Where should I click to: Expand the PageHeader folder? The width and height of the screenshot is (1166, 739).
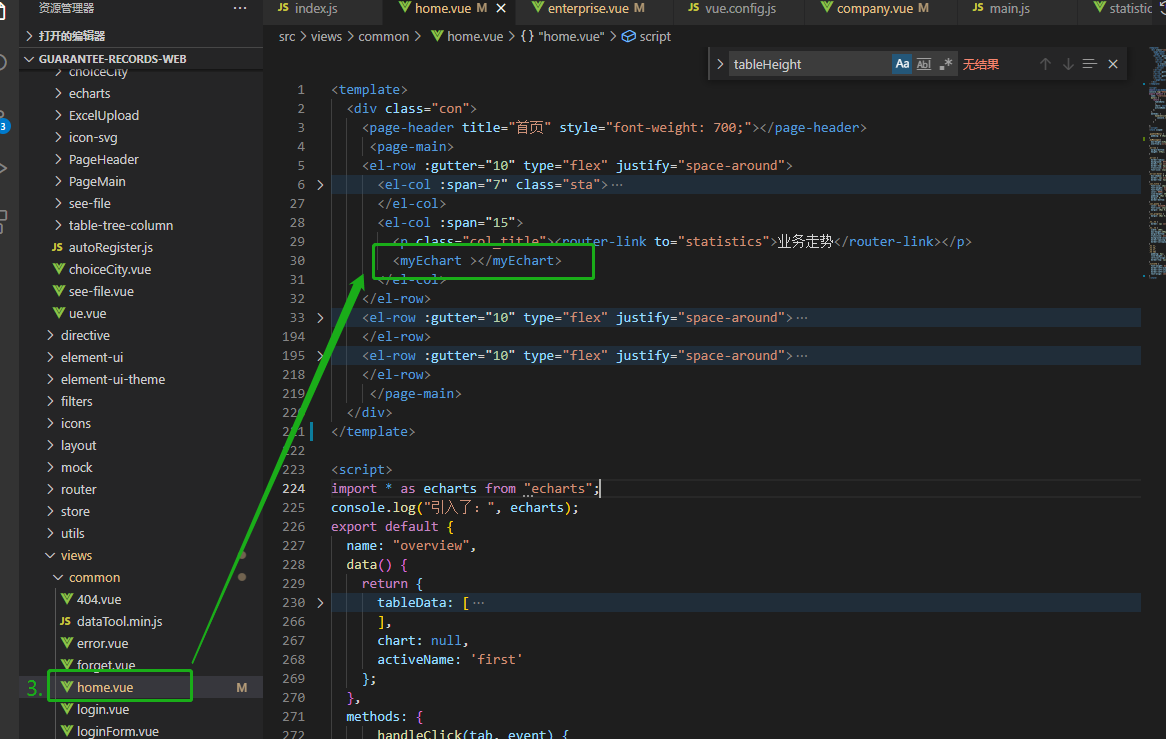103,159
